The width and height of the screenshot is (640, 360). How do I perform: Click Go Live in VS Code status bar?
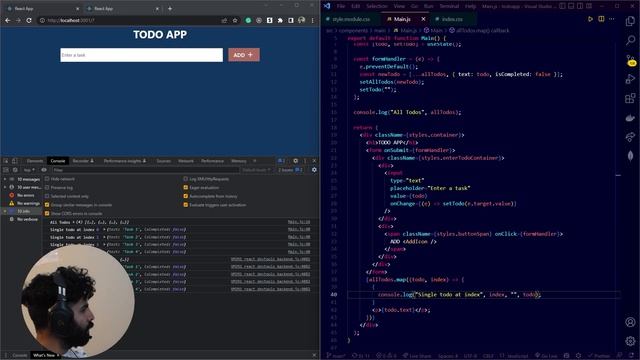[x=546, y=356]
